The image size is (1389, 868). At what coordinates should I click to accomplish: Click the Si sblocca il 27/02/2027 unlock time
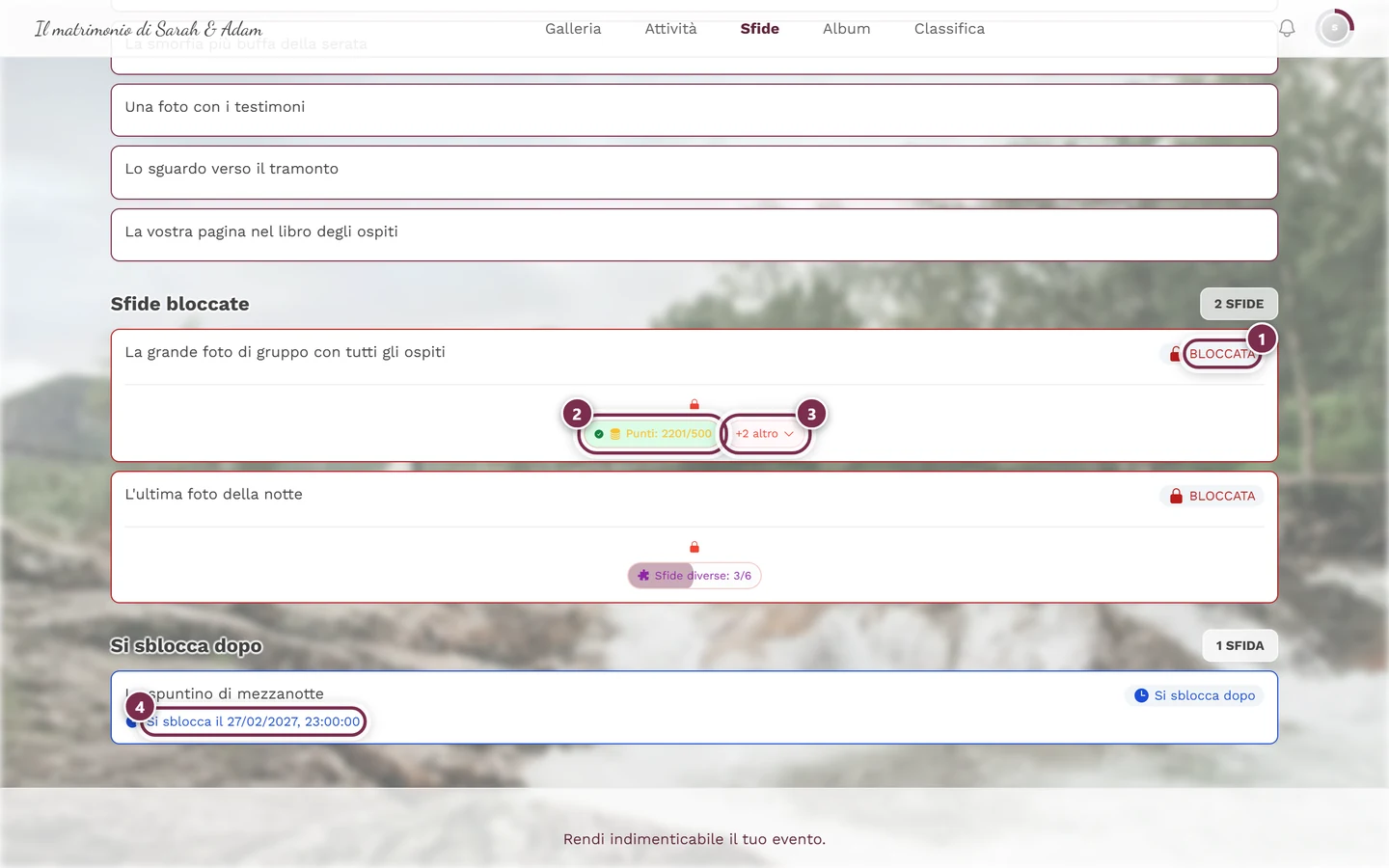coord(253,721)
